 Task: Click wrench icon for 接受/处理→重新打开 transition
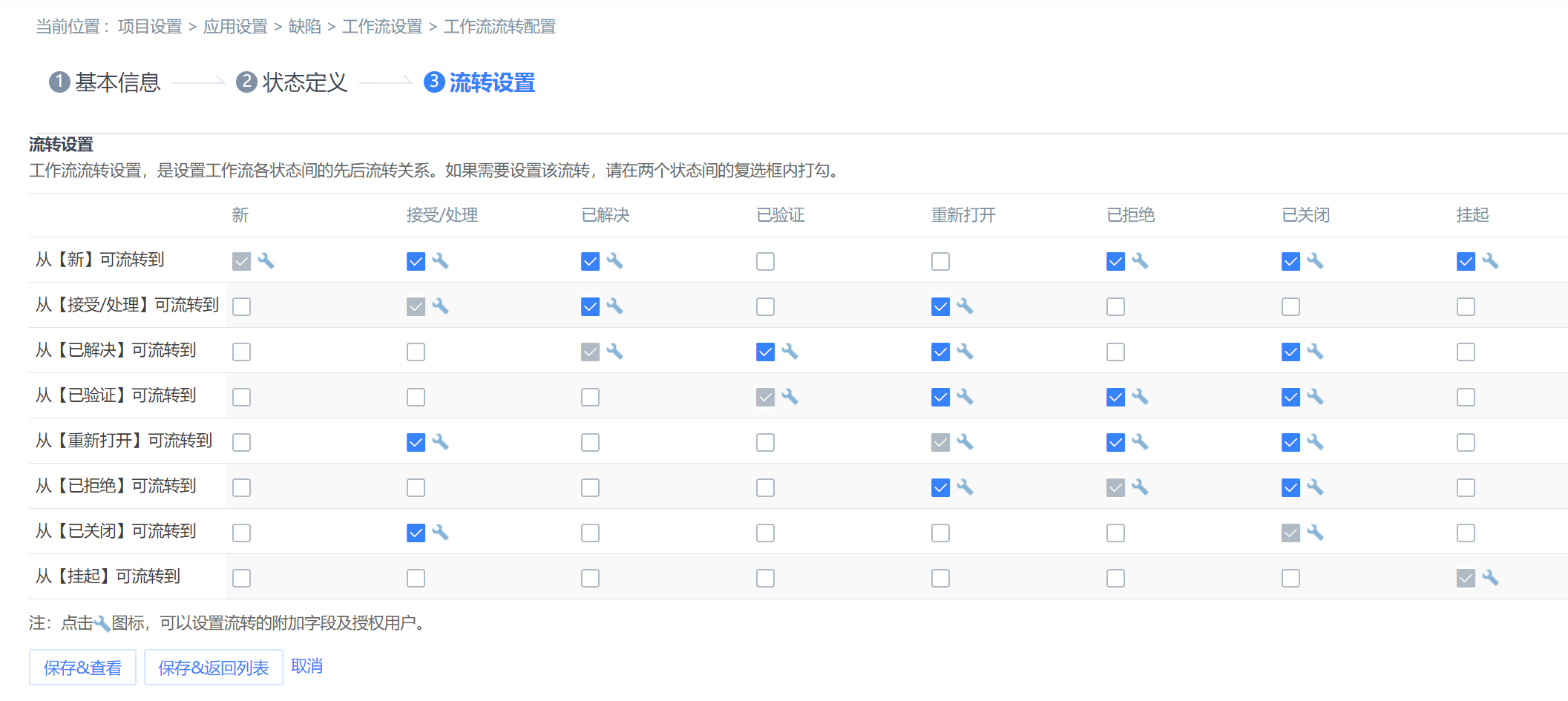966,306
